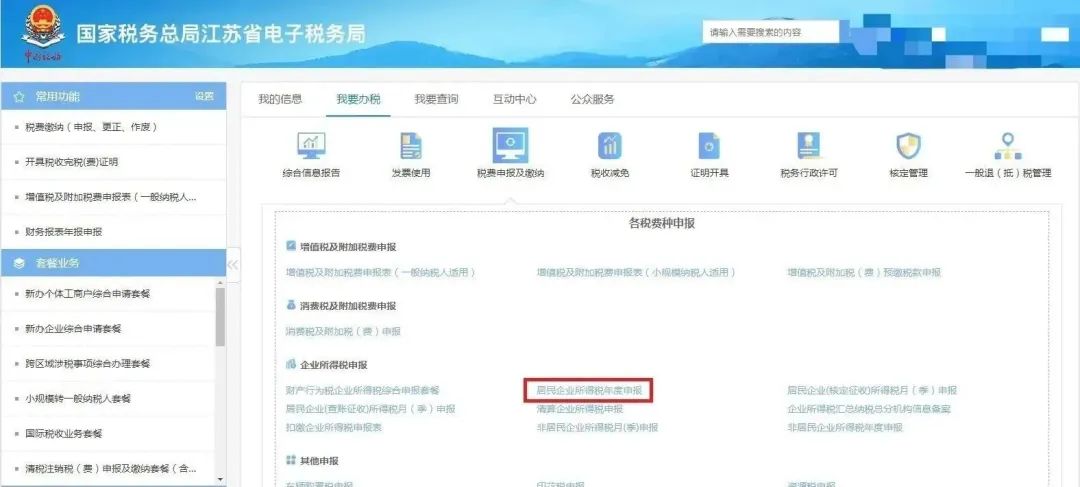Open 居民企业所得税年度申报
The width and height of the screenshot is (1080, 487).
pos(589,391)
